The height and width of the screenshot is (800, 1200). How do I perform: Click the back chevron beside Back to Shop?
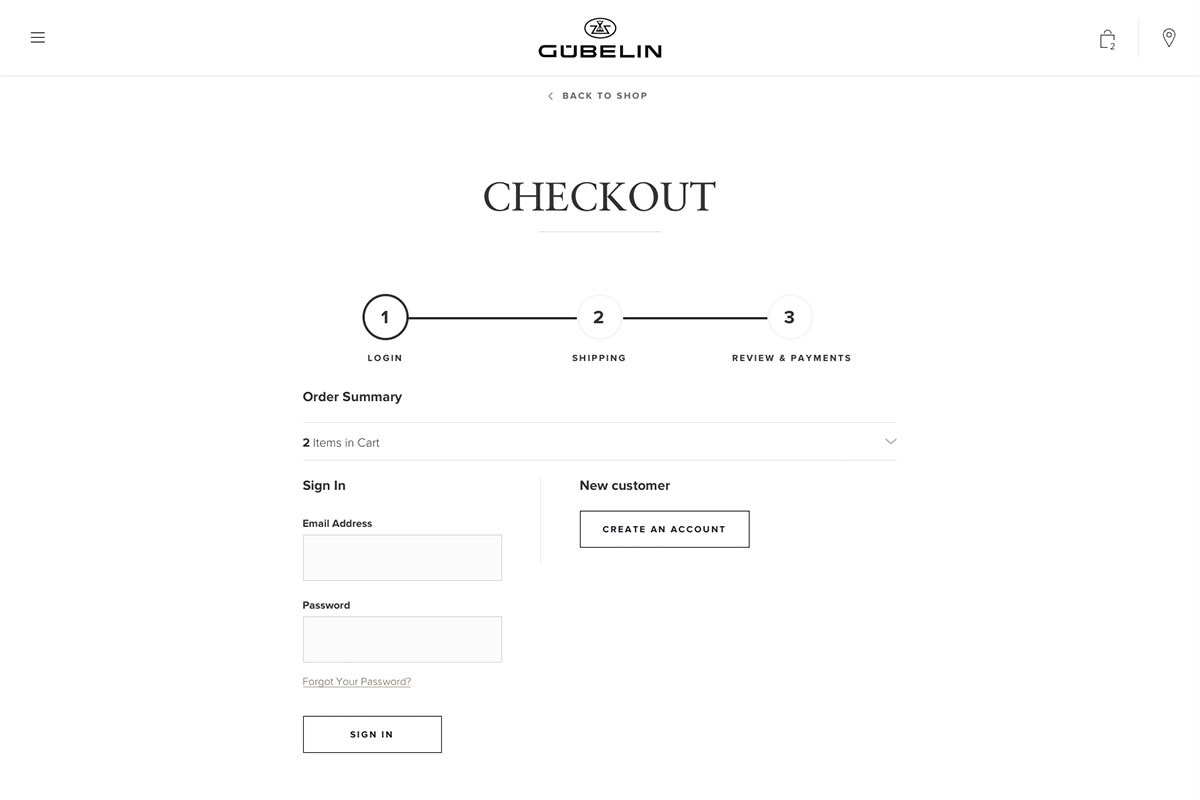click(550, 96)
